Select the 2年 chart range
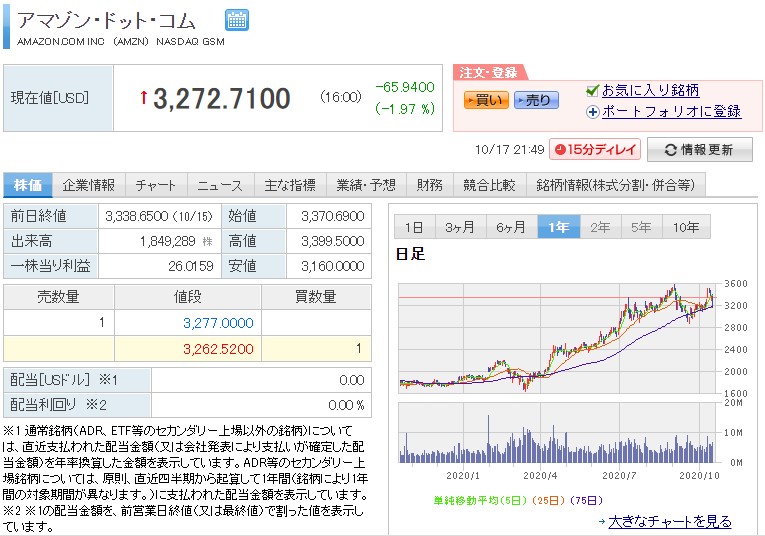Image resolution: width=765 pixels, height=536 pixels. point(600,227)
